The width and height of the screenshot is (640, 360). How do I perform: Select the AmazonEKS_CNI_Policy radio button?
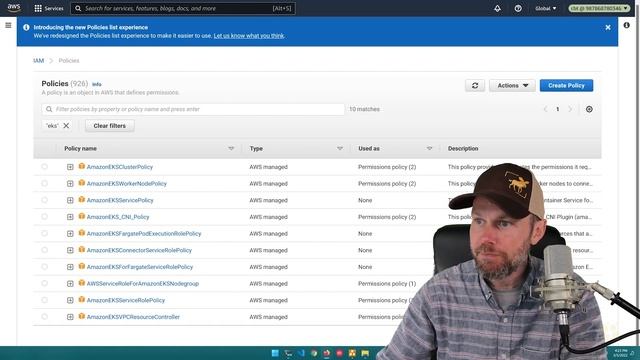tap(44, 217)
